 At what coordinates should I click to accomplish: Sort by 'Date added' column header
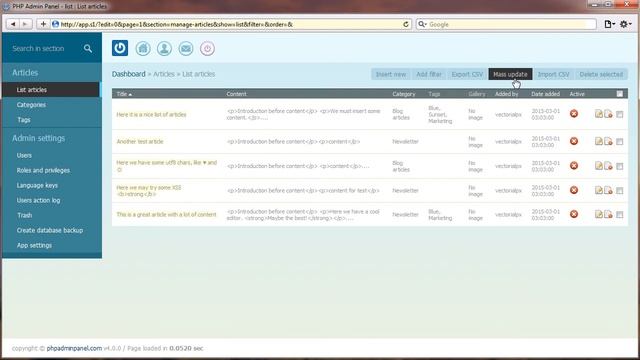pyautogui.click(x=545, y=94)
